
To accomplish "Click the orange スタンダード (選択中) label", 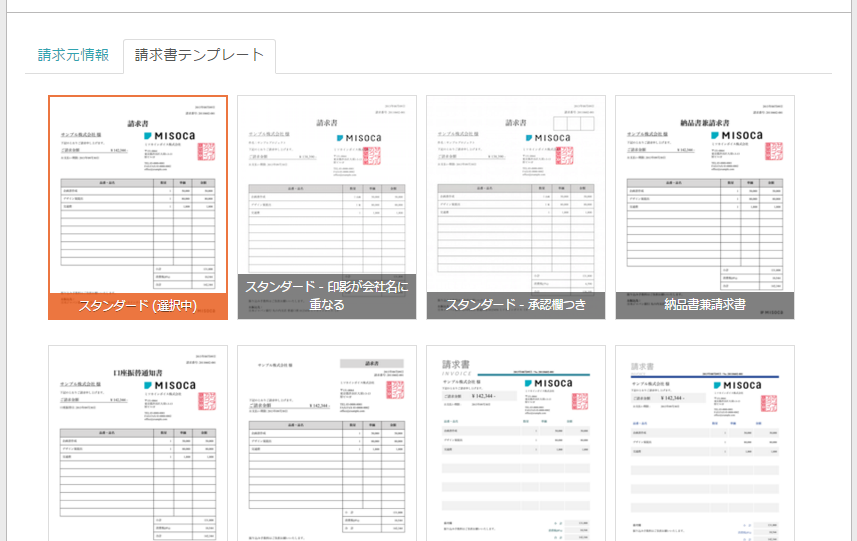I will tap(138, 306).
